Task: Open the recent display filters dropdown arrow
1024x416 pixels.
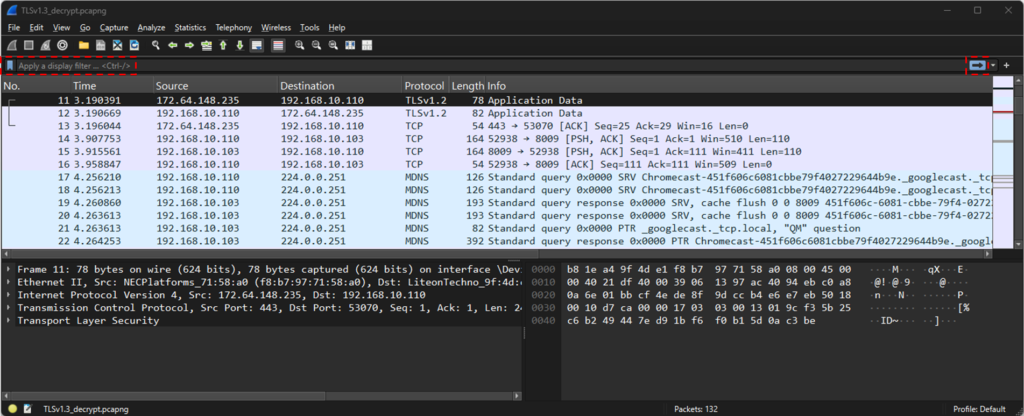Action: (x=992, y=66)
